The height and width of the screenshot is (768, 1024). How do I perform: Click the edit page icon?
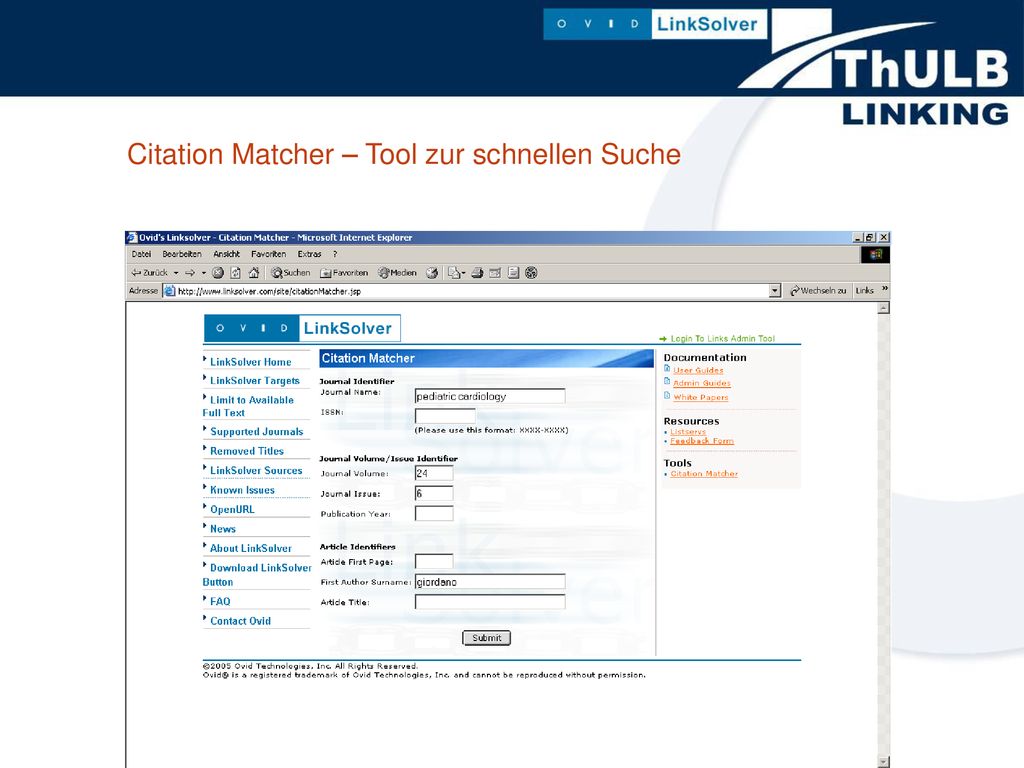[495, 273]
